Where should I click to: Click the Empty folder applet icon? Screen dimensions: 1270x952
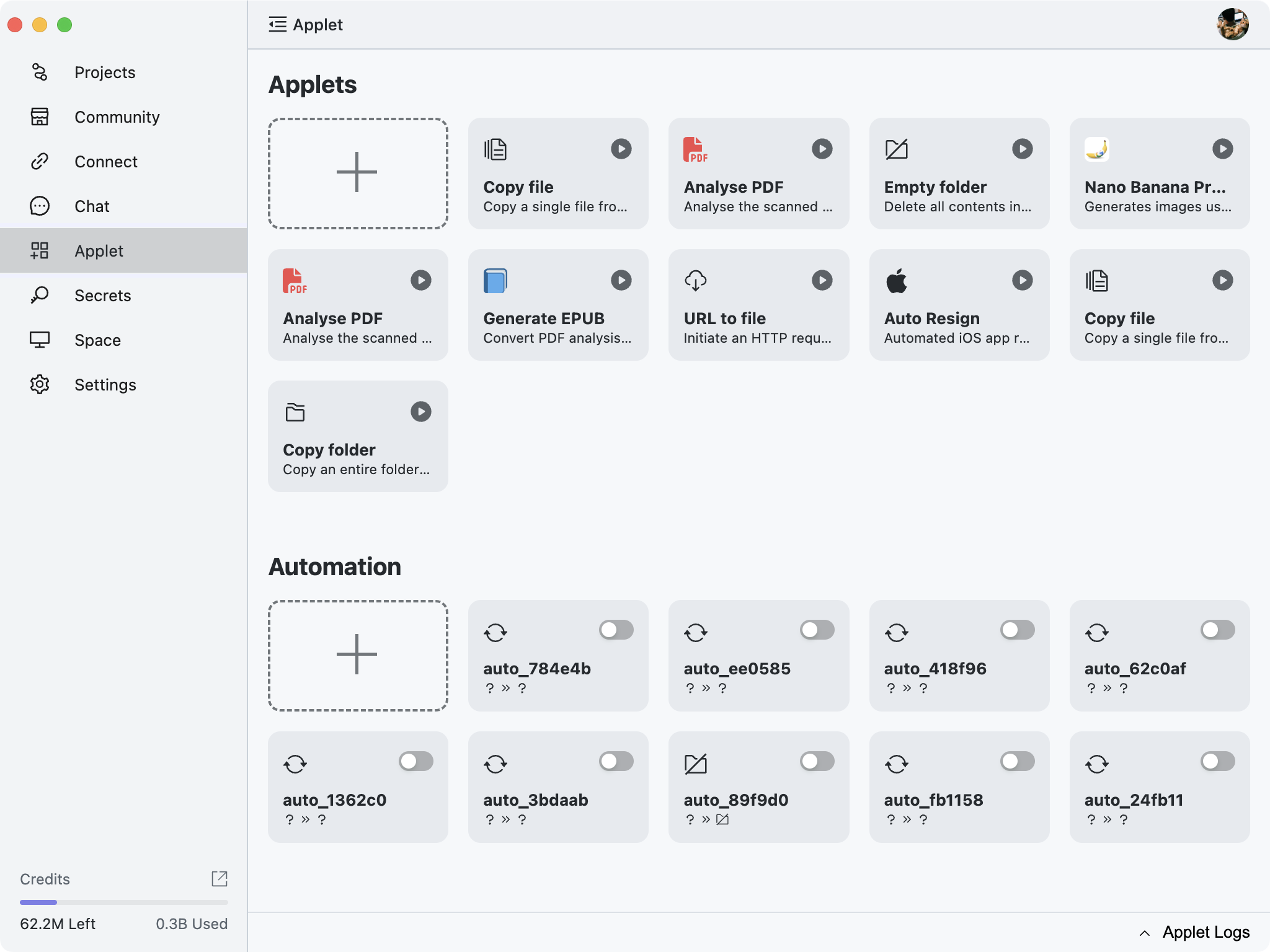point(896,149)
